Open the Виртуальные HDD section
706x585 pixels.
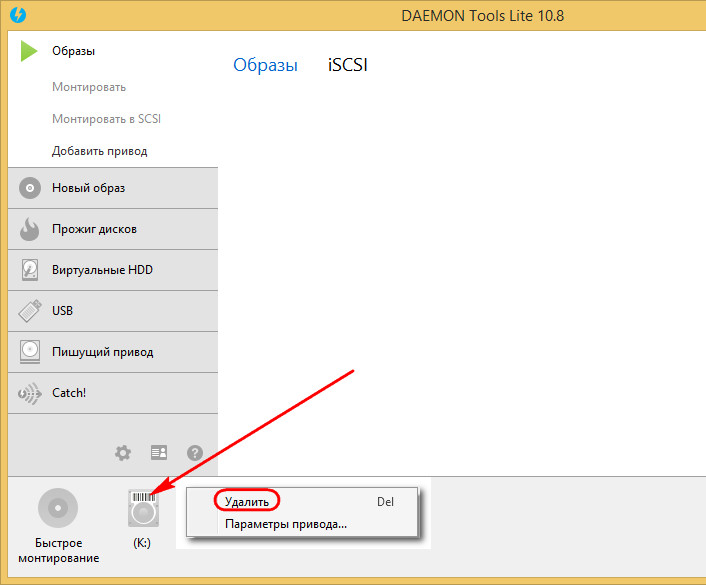pos(113,270)
